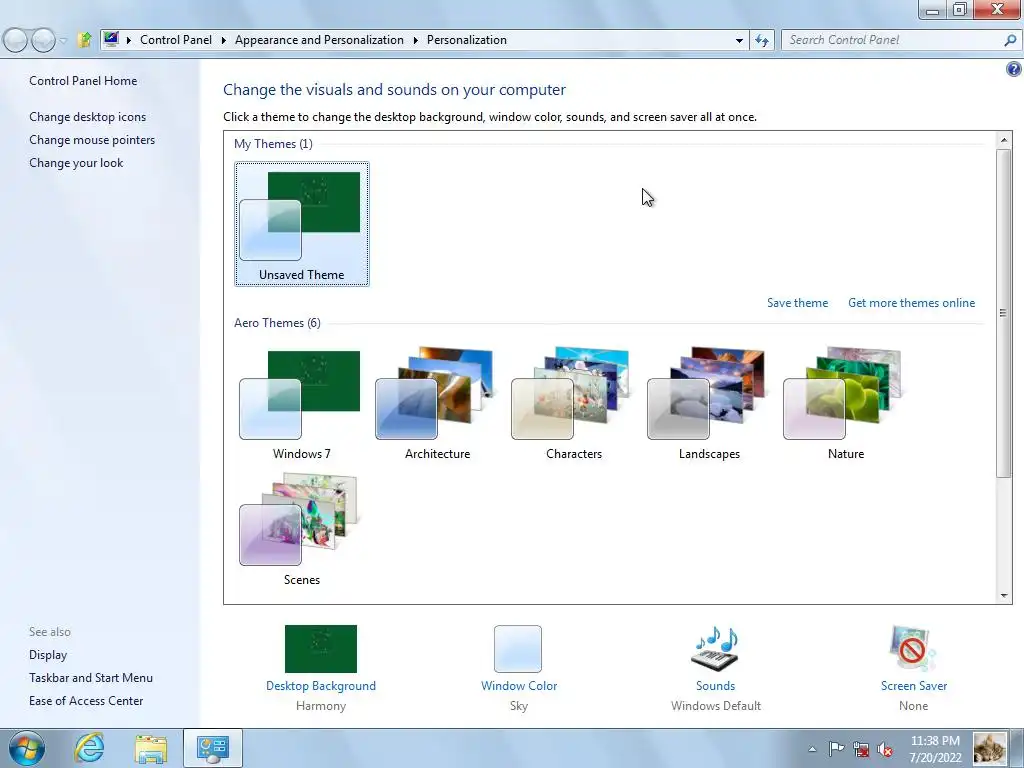Open Desktop Background settings icon
Screen dimensions: 1024x768
321,648
